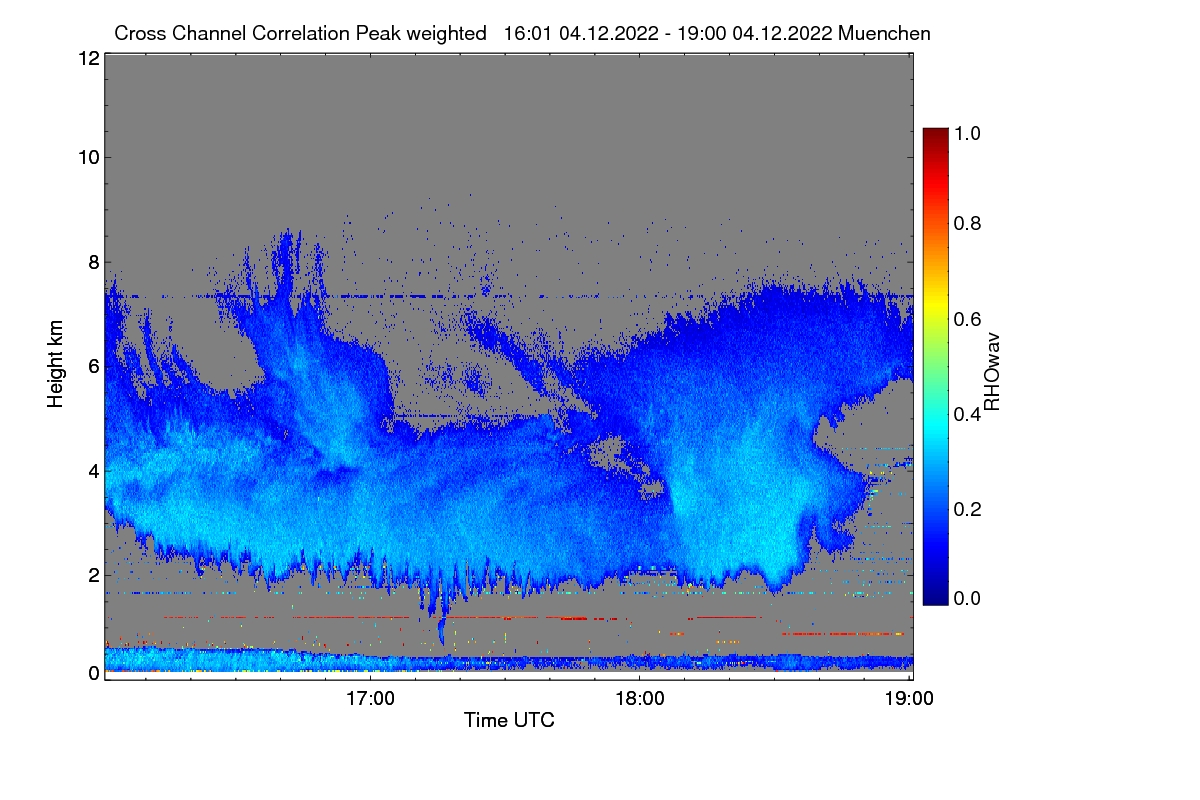Viewport: 1200px width, 800px height.
Task: Click the colorbar value 0.0
Action: pyautogui.click(x=968, y=598)
